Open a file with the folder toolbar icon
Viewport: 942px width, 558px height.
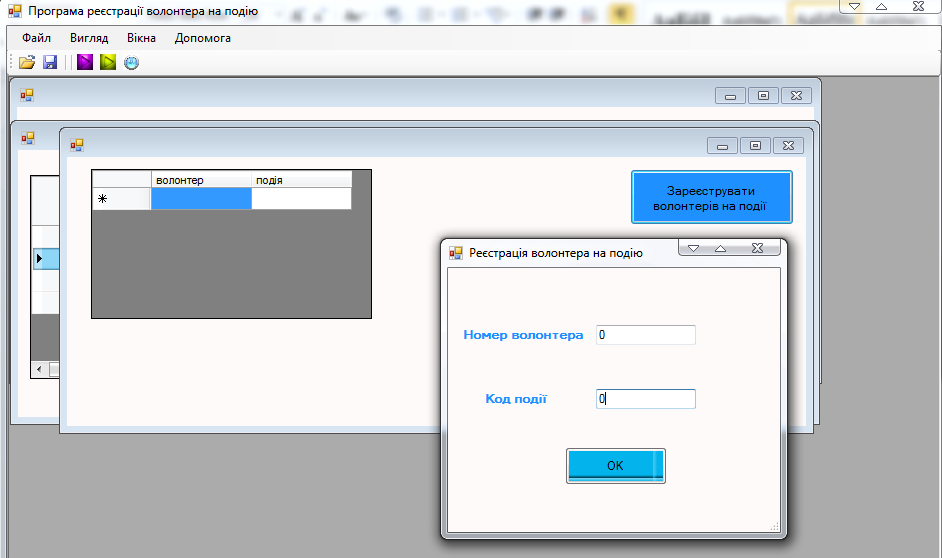[27, 62]
